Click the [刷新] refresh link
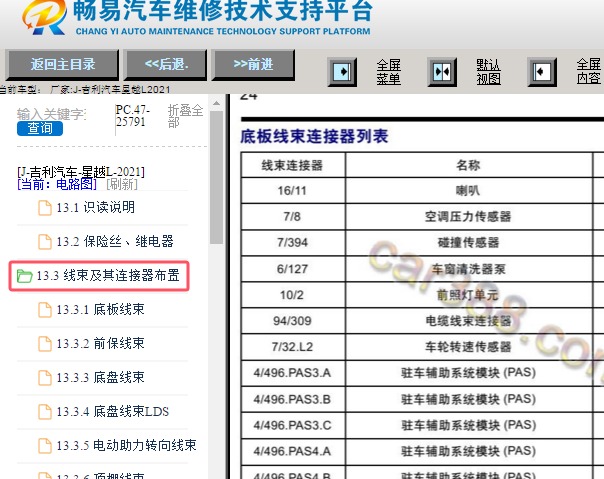This screenshot has height=479, width=604. coord(122,184)
